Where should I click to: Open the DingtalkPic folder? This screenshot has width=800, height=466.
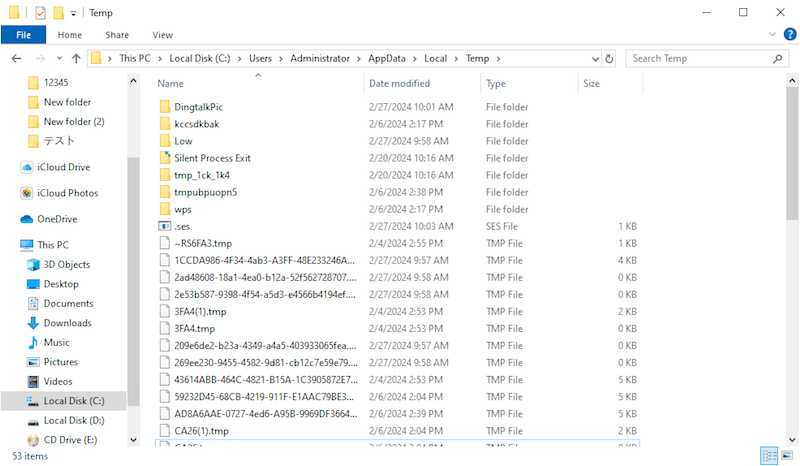tap(197, 106)
